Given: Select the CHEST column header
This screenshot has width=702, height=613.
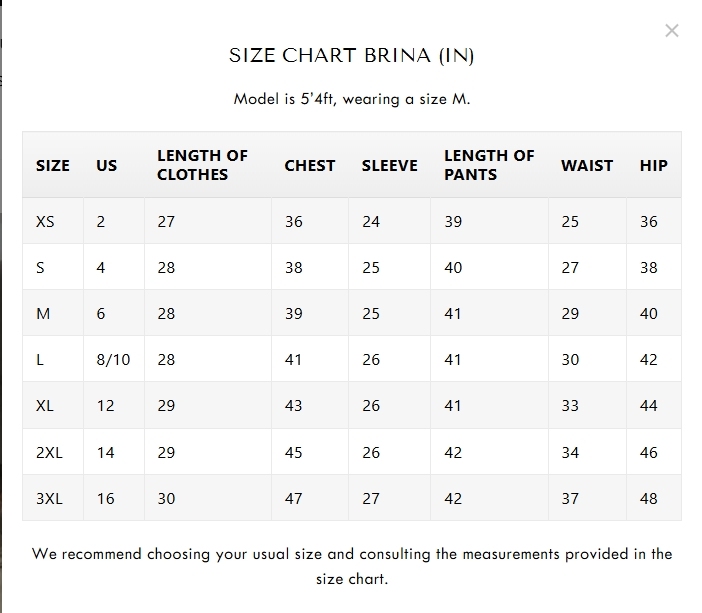Looking at the screenshot, I should 310,166.
